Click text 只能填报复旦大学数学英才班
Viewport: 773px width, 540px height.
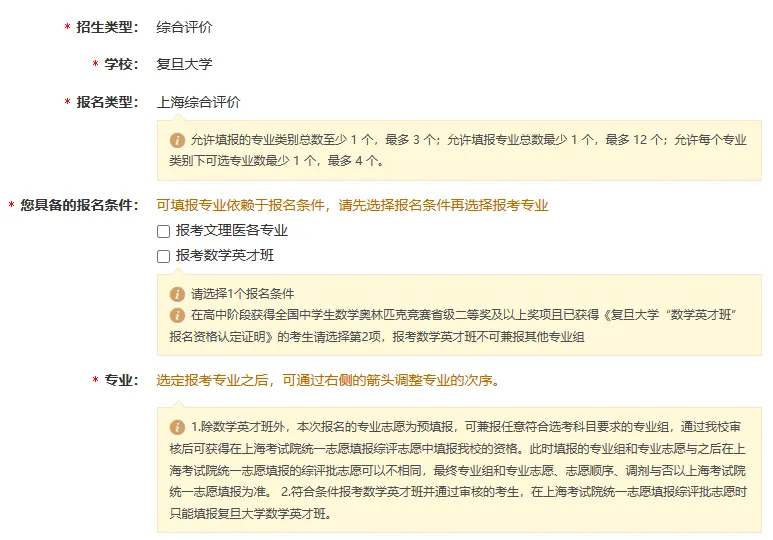250,514
